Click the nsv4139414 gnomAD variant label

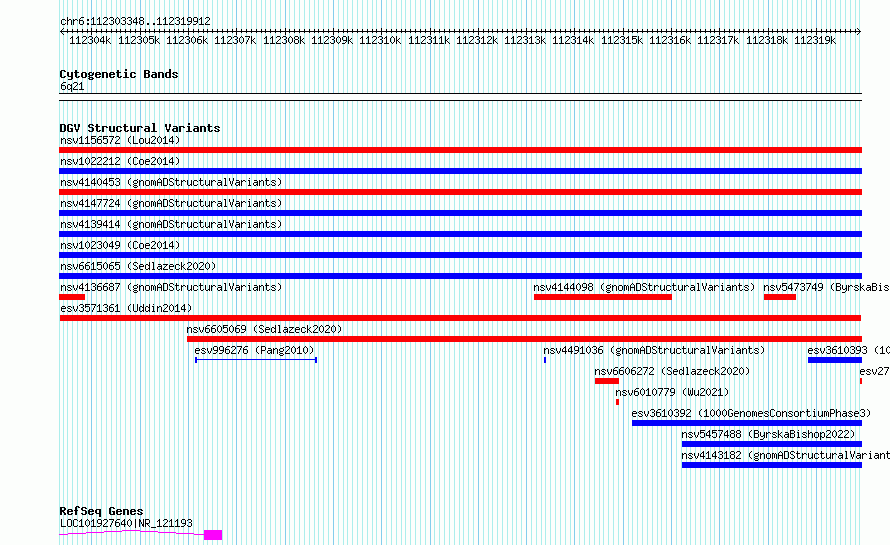pos(171,224)
